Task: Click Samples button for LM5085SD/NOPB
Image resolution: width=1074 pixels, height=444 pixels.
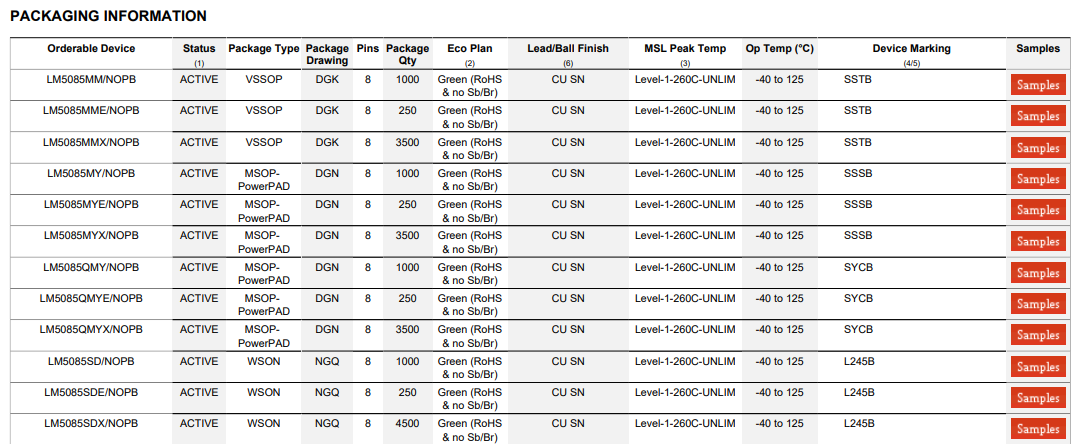Action: point(1038,367)
